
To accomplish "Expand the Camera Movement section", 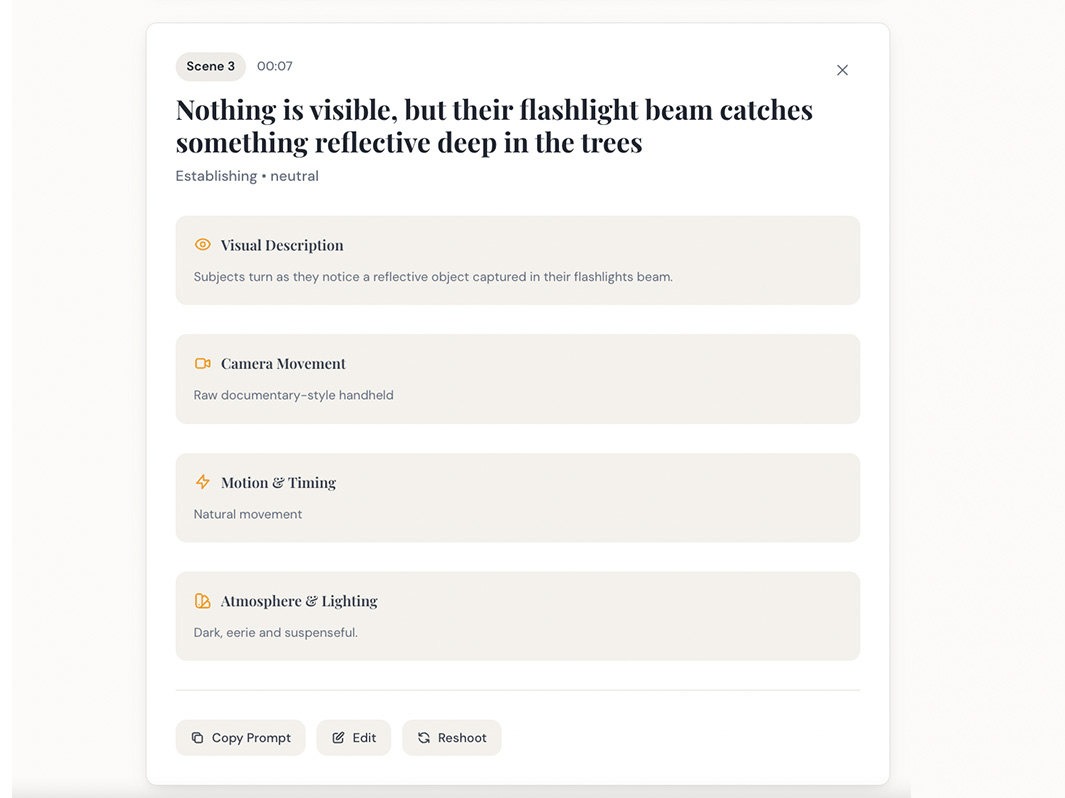I will click(517, 379).
